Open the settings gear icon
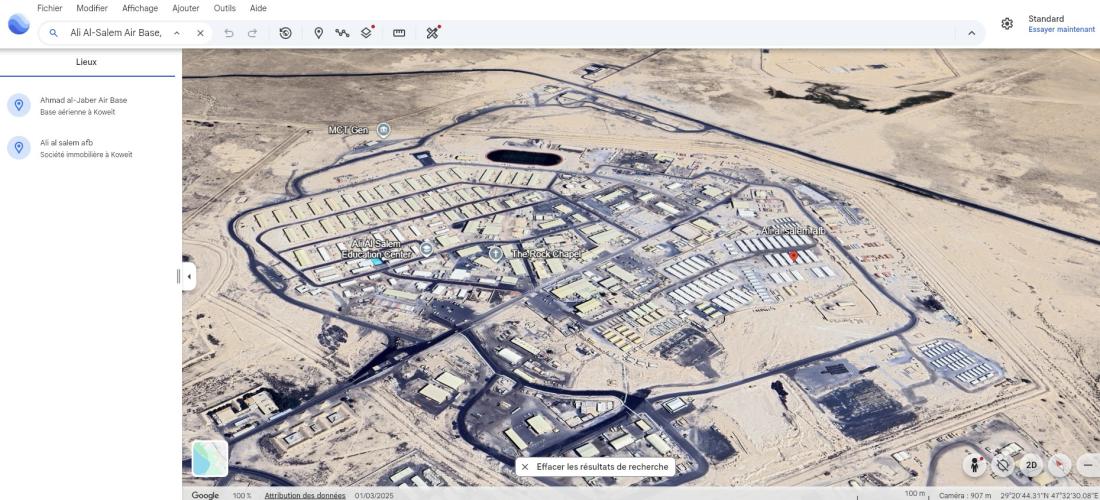Image resolution: width=1100 pixels, height=500 pixels. click(1007, 24)
